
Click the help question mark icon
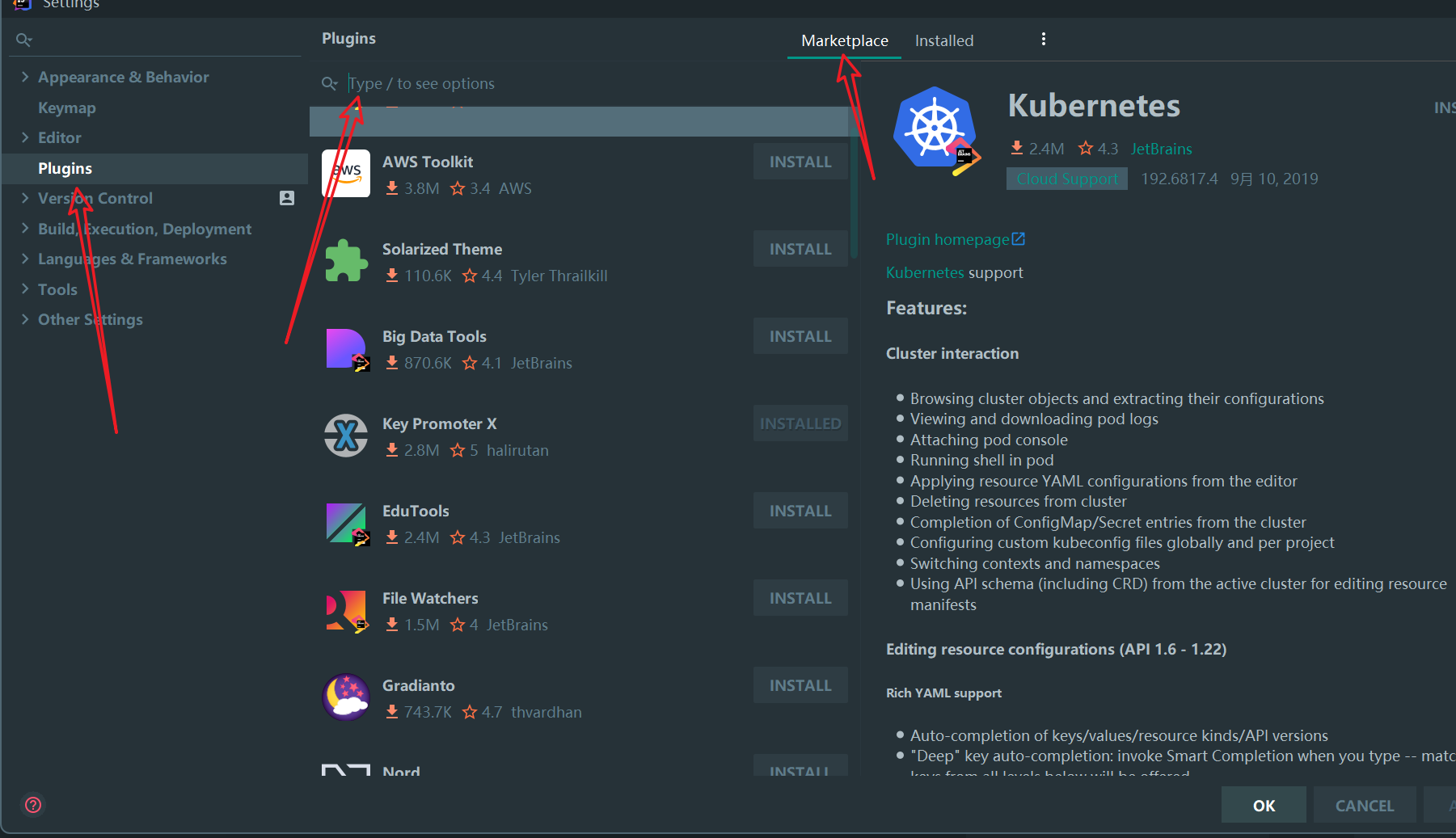coord(33,805)
